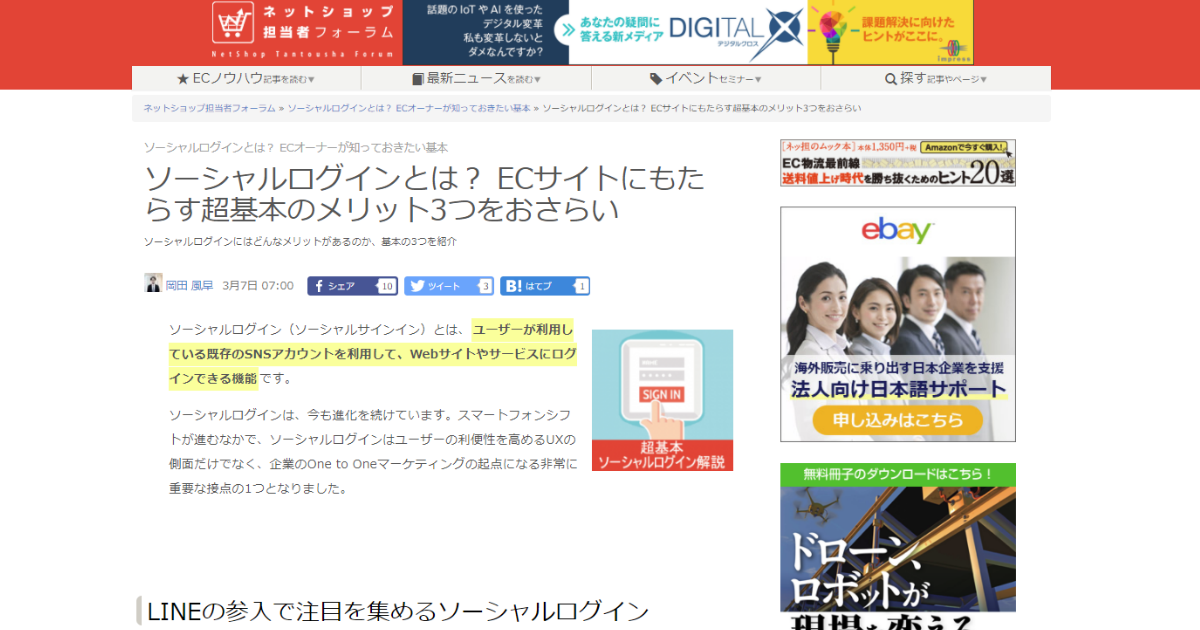
Task: Click the Facebook share count 10
Action: [x=387, y=286]
